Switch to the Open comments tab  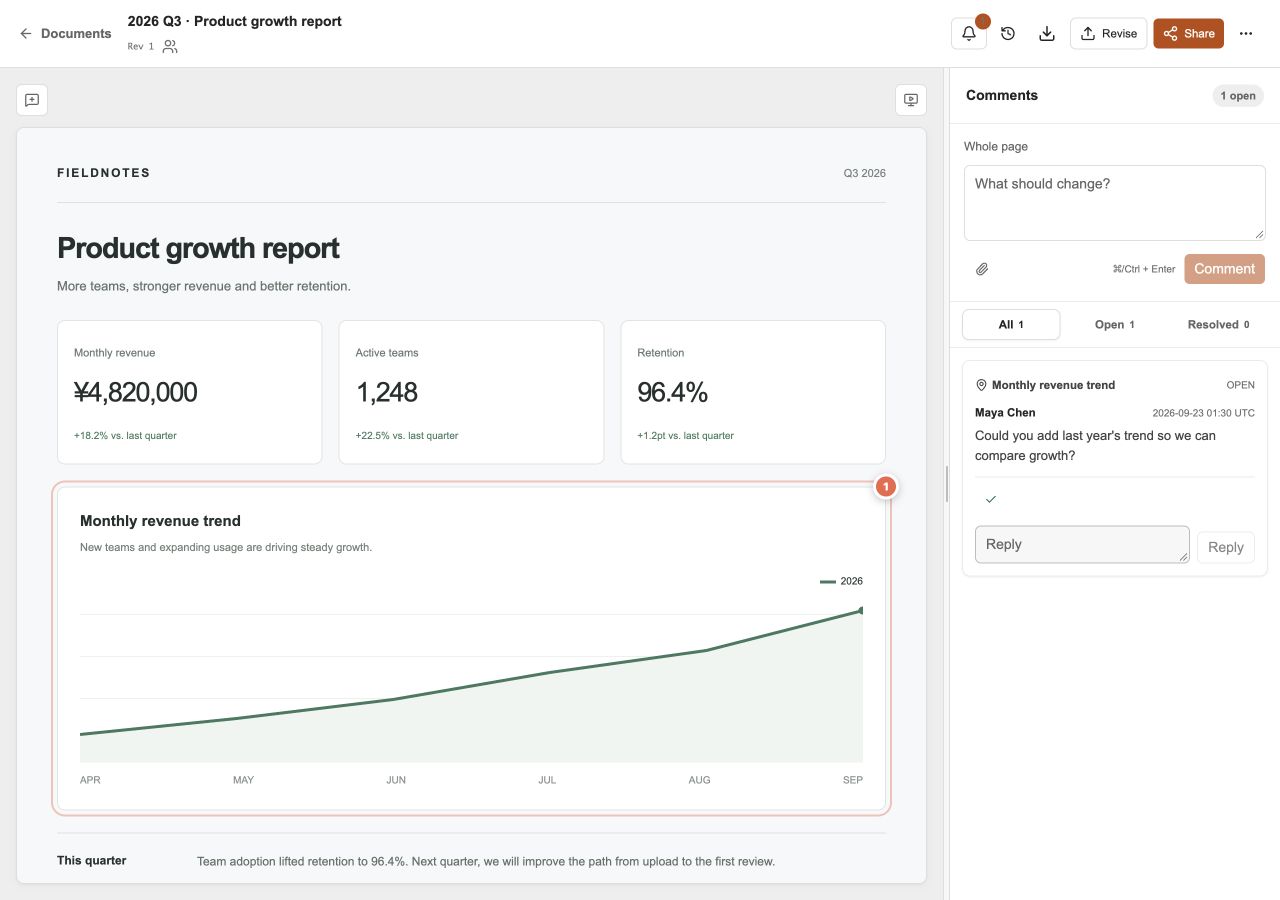[1114, 324]
